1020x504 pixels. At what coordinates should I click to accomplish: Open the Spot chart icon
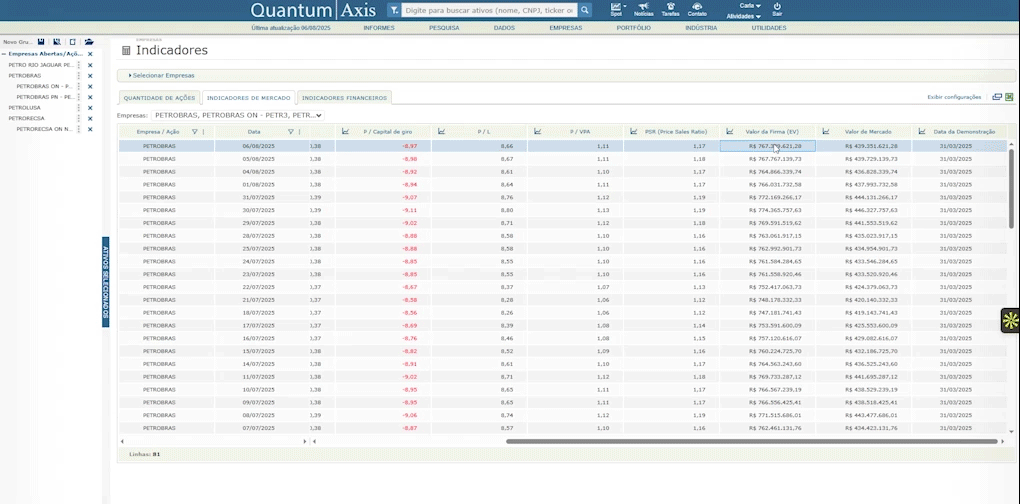(x=615, y=7)
